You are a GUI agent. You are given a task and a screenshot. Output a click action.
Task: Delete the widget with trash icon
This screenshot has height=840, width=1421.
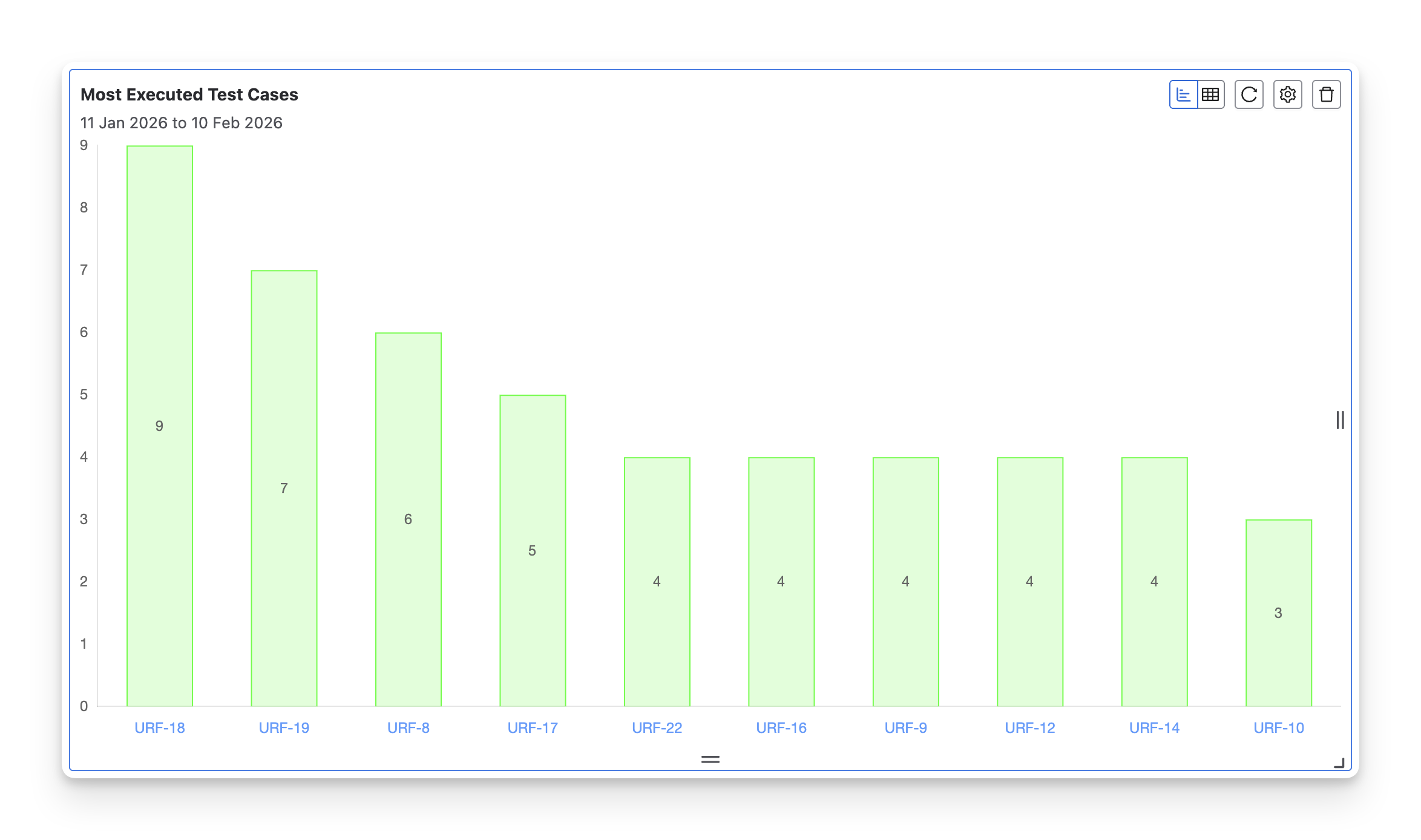pos(1326,94)
